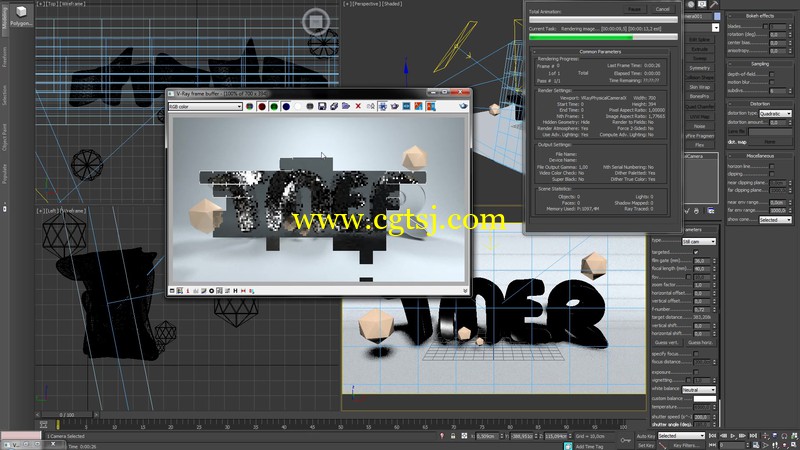The width and height of the screenshot is (800, 450).
Task: Click the Polygon modeling cube icon
Action: (21, 12)
